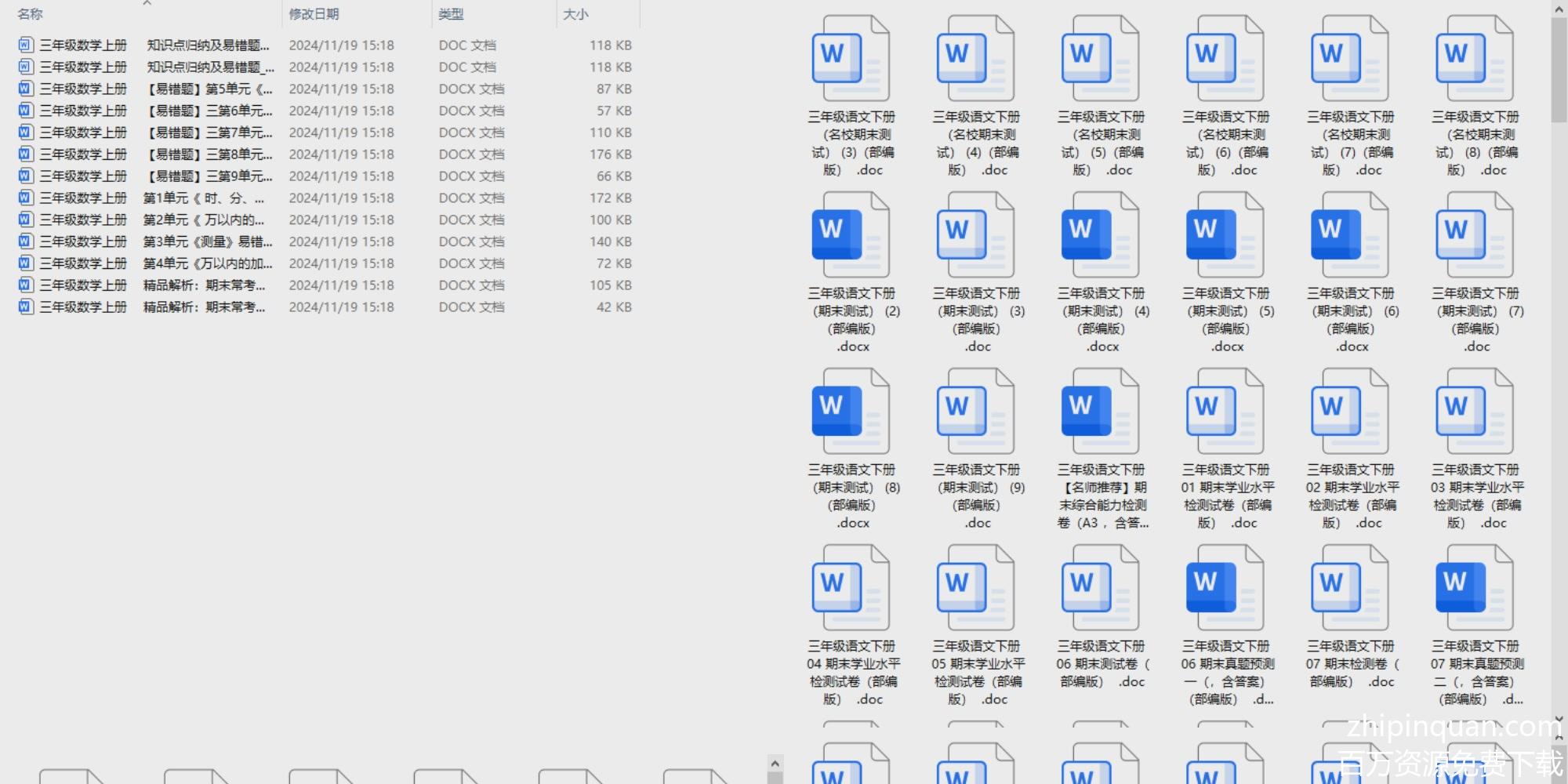Click the 期末测试 (2) docx file icon
1568x784 pixels.
850,235
